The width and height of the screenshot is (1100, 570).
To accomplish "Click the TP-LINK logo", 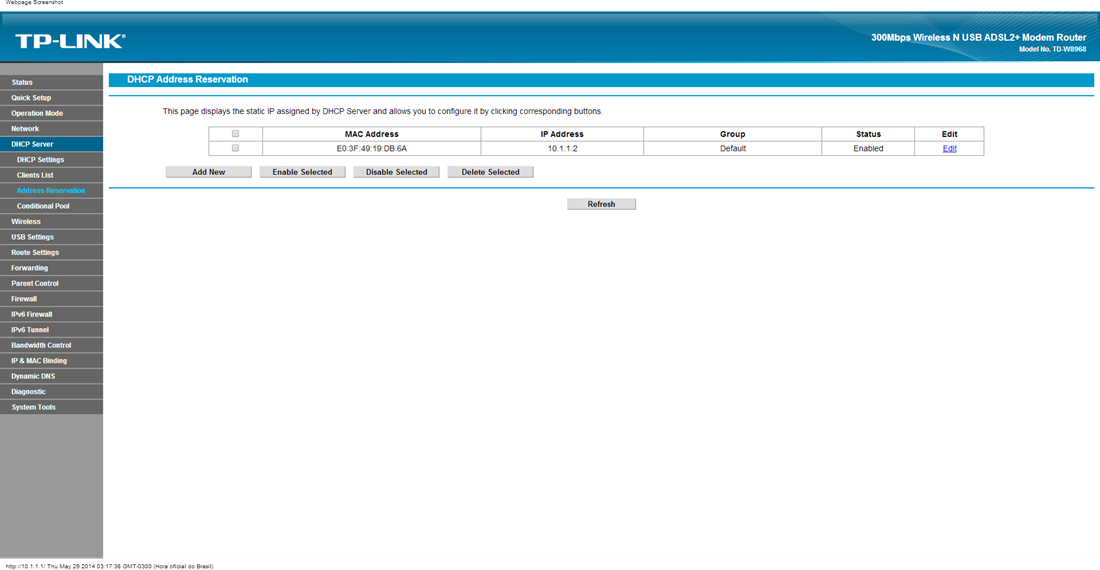I will [x=70, y=41].
